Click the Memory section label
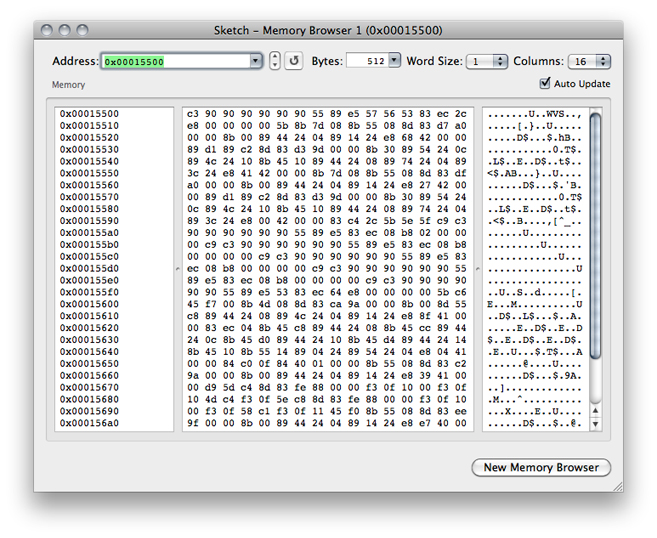 point(68,85)
